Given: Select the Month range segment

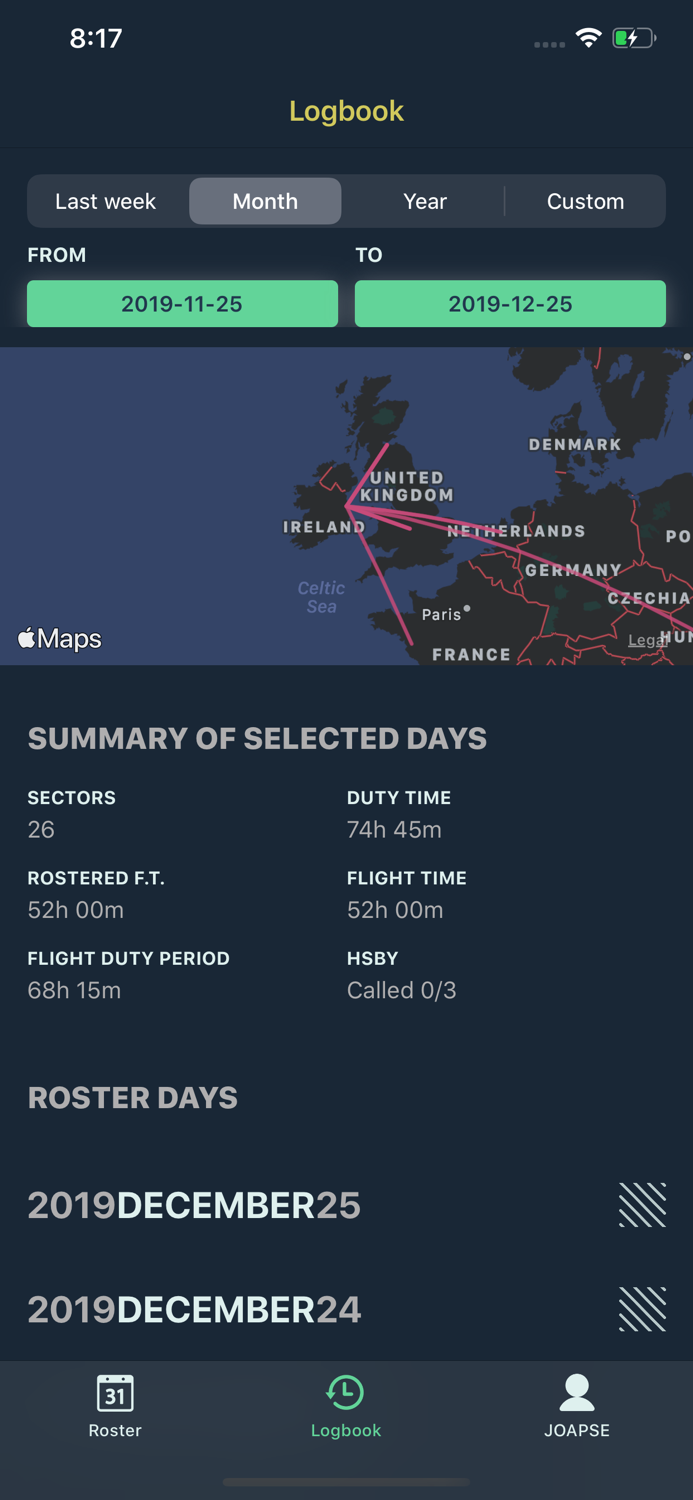Looking at the screenshot, I should click(265, 201).
